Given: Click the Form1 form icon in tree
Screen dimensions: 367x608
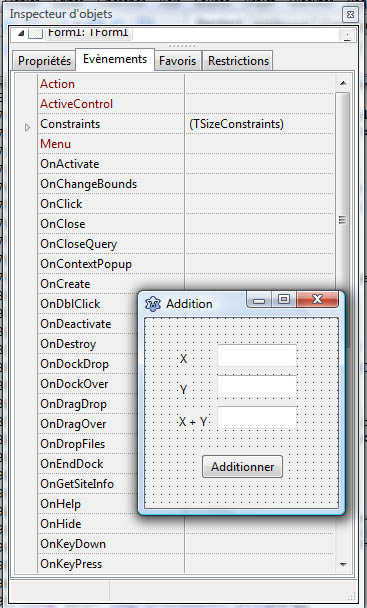Looking at the screenshot, I should (36, 33).
